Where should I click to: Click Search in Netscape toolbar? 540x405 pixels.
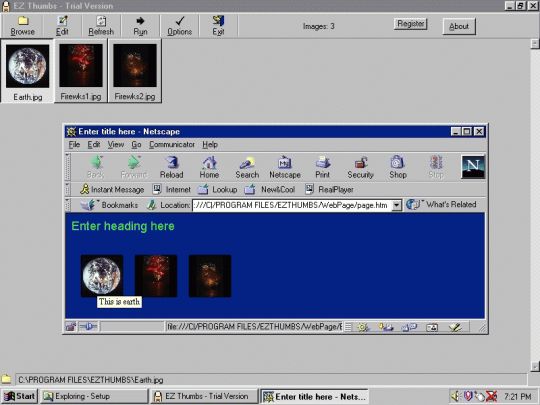247,167
